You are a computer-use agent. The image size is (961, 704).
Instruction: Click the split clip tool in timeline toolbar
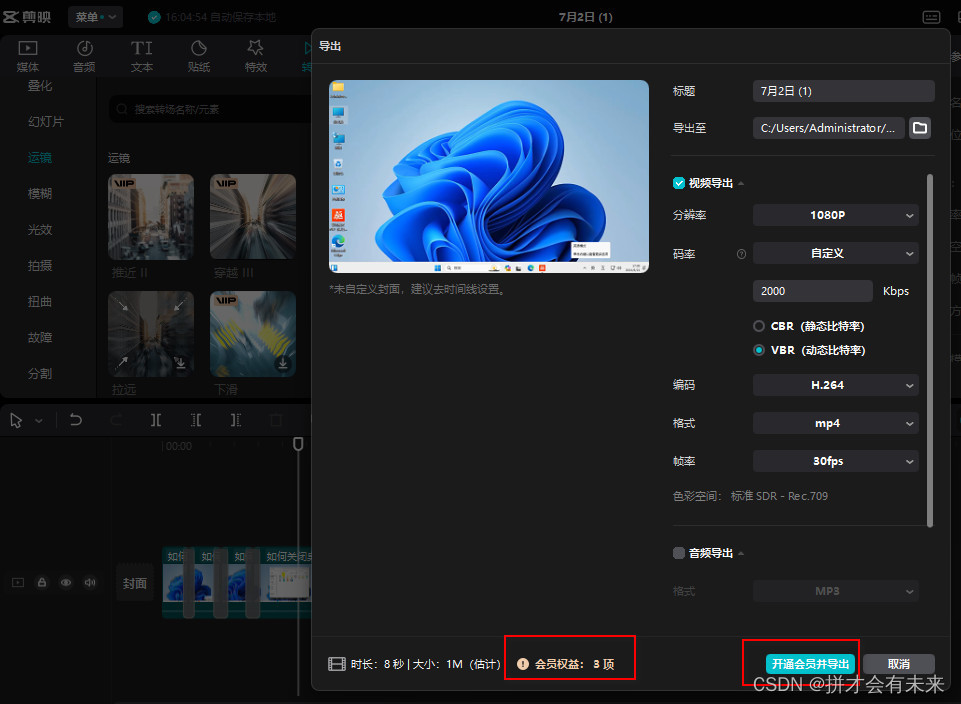coord(156,420)
